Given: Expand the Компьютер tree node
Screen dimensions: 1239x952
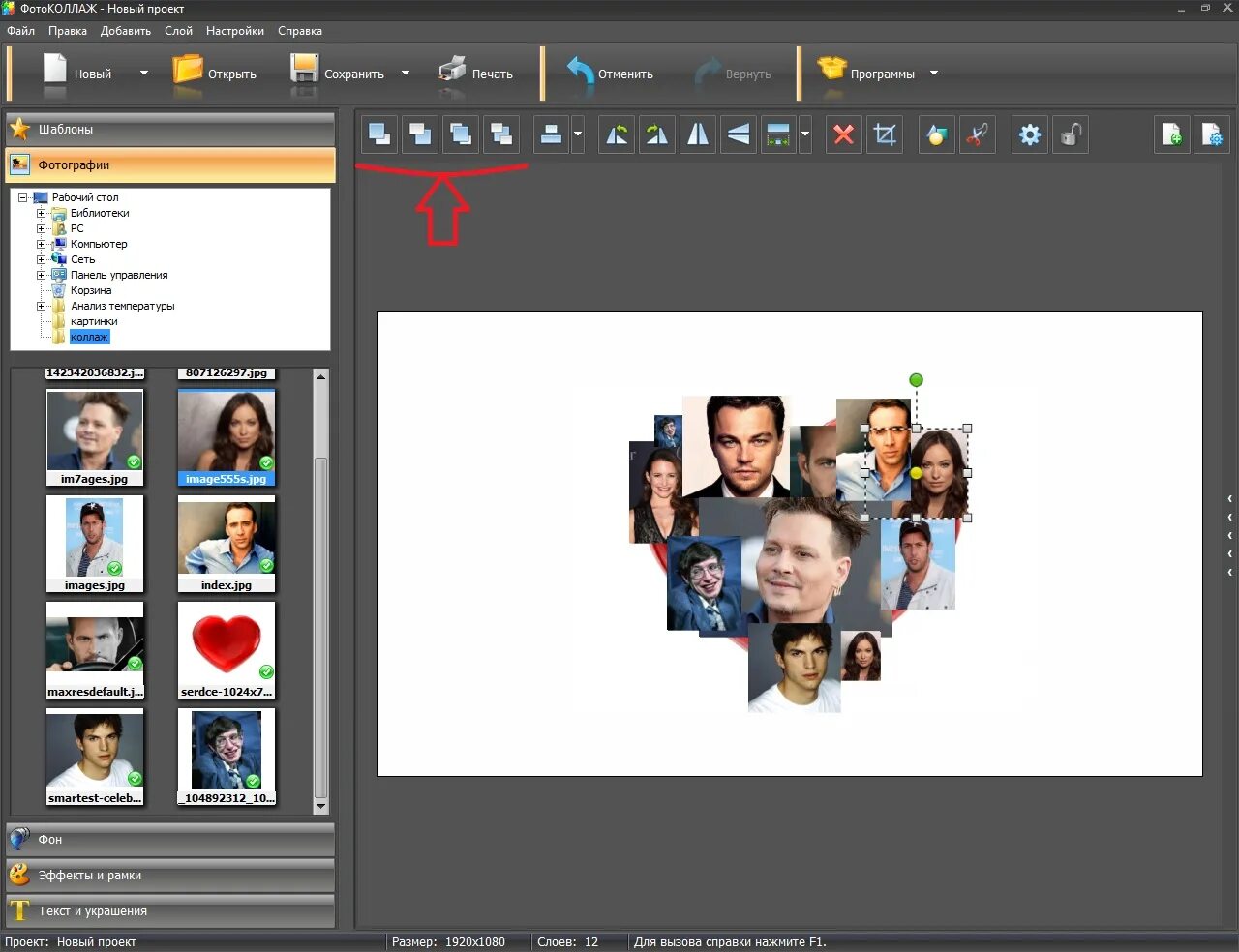Looking at the screenshot, I should click(x=42, y=244).
